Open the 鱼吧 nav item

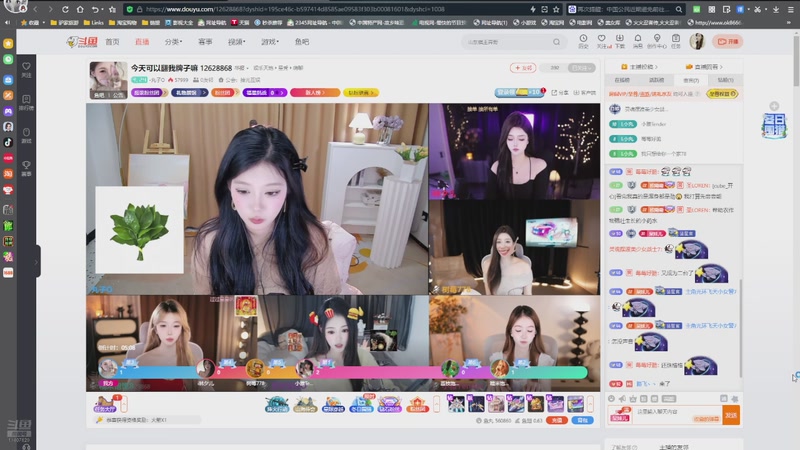[x=302, y=42]
